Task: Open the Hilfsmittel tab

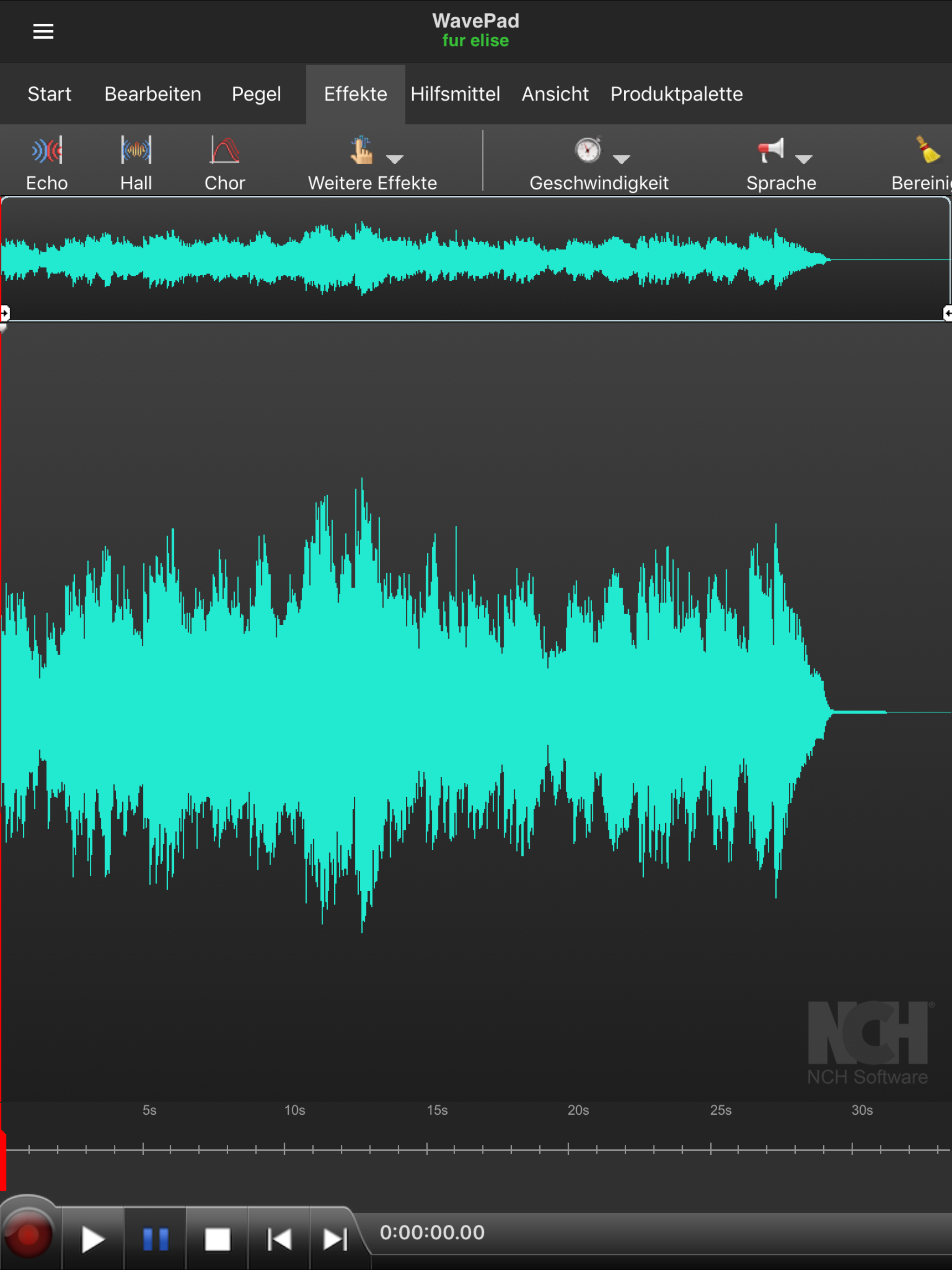Action: (x=456, y=93)
